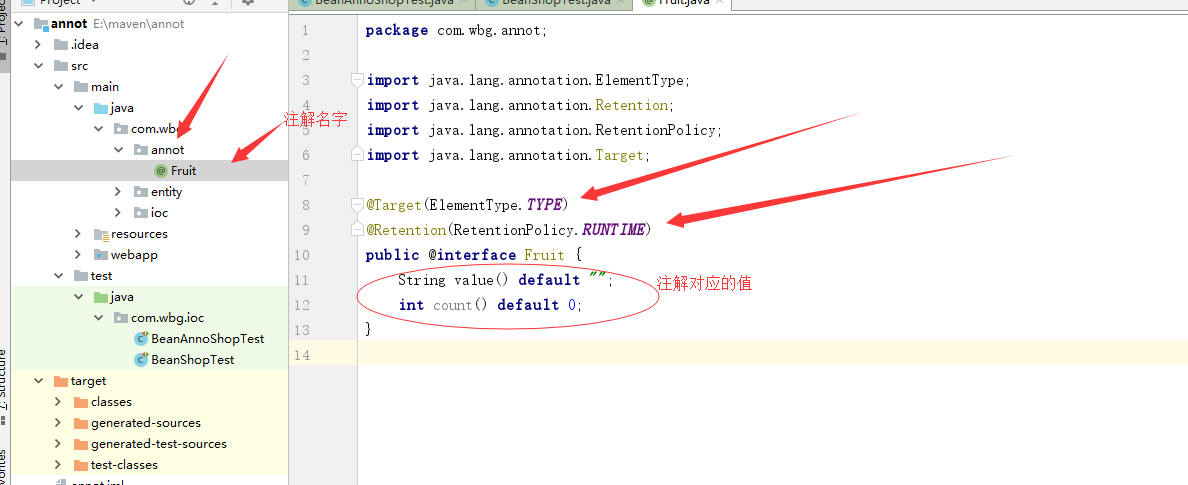Viewport: 1188px width, 485px height.
Task: Collapse the target folder
Action: click(38, 381)
